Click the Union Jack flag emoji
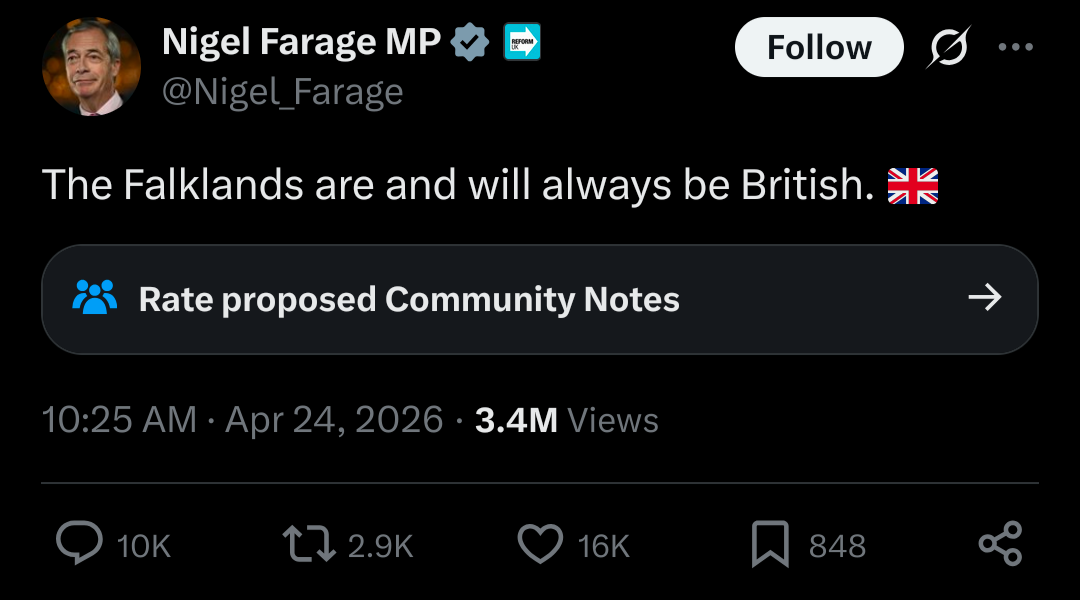Screen dimensions: 1080x600 (913, 186)
